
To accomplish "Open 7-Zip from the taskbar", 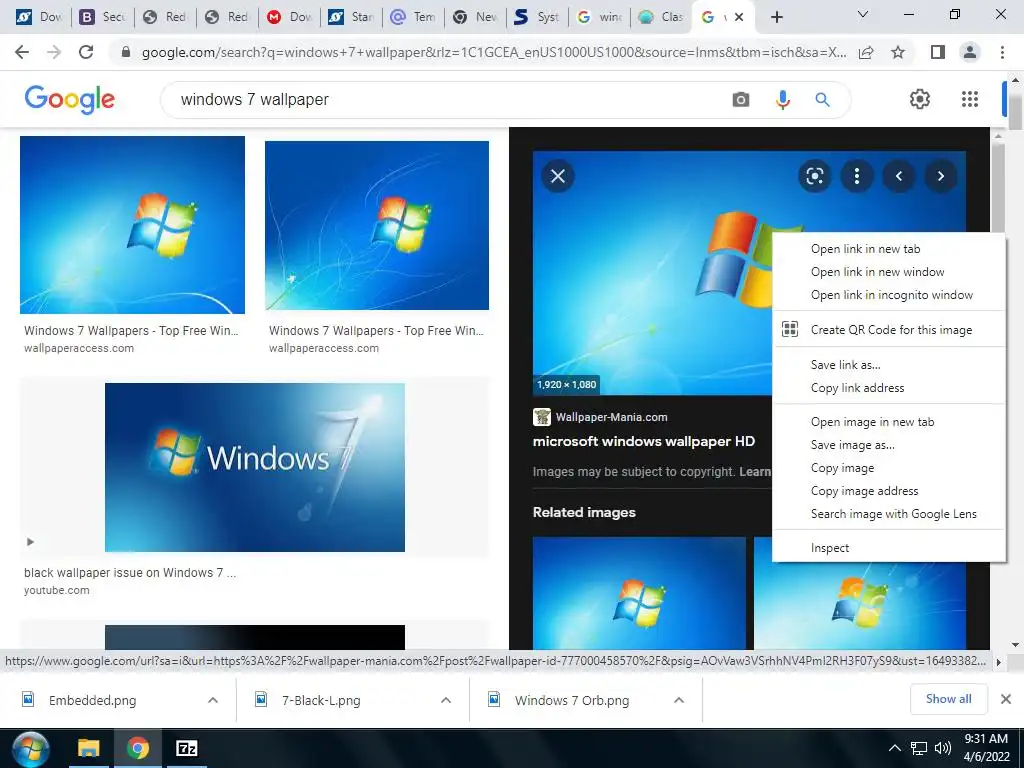I will click(x=187, y=748).
